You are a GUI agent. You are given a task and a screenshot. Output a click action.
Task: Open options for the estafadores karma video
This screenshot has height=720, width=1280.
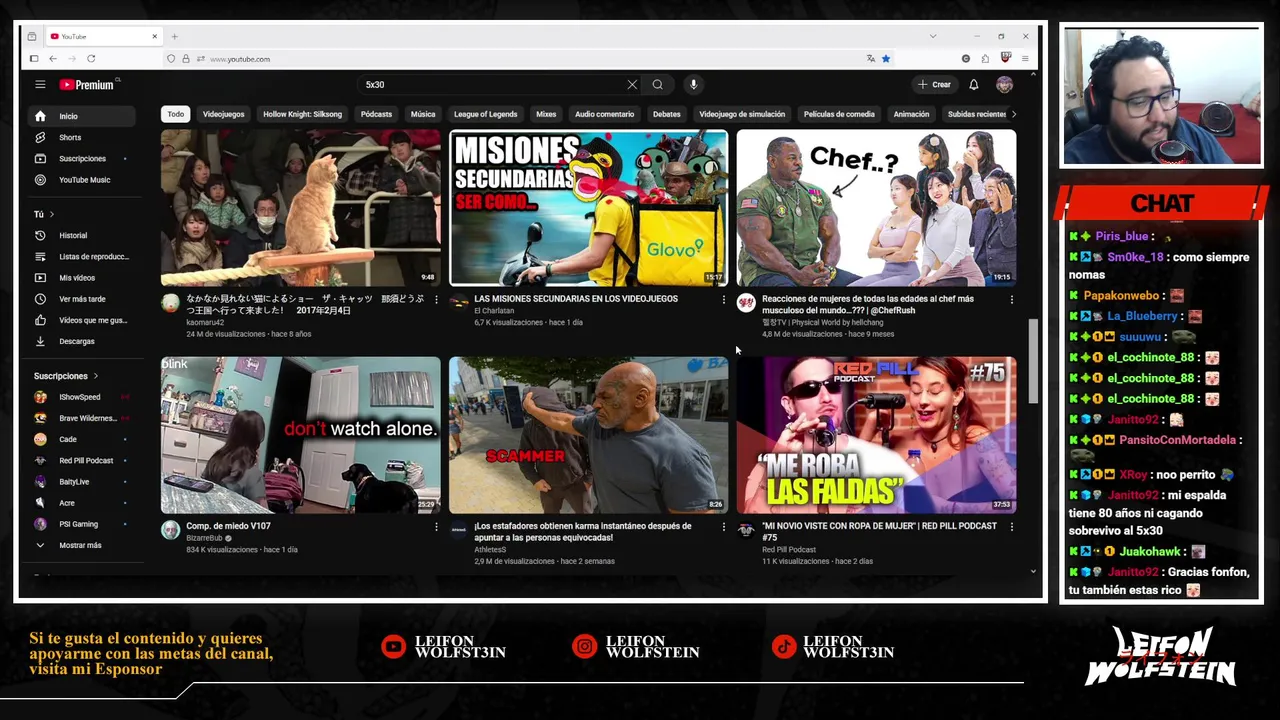tap(724, 526)
